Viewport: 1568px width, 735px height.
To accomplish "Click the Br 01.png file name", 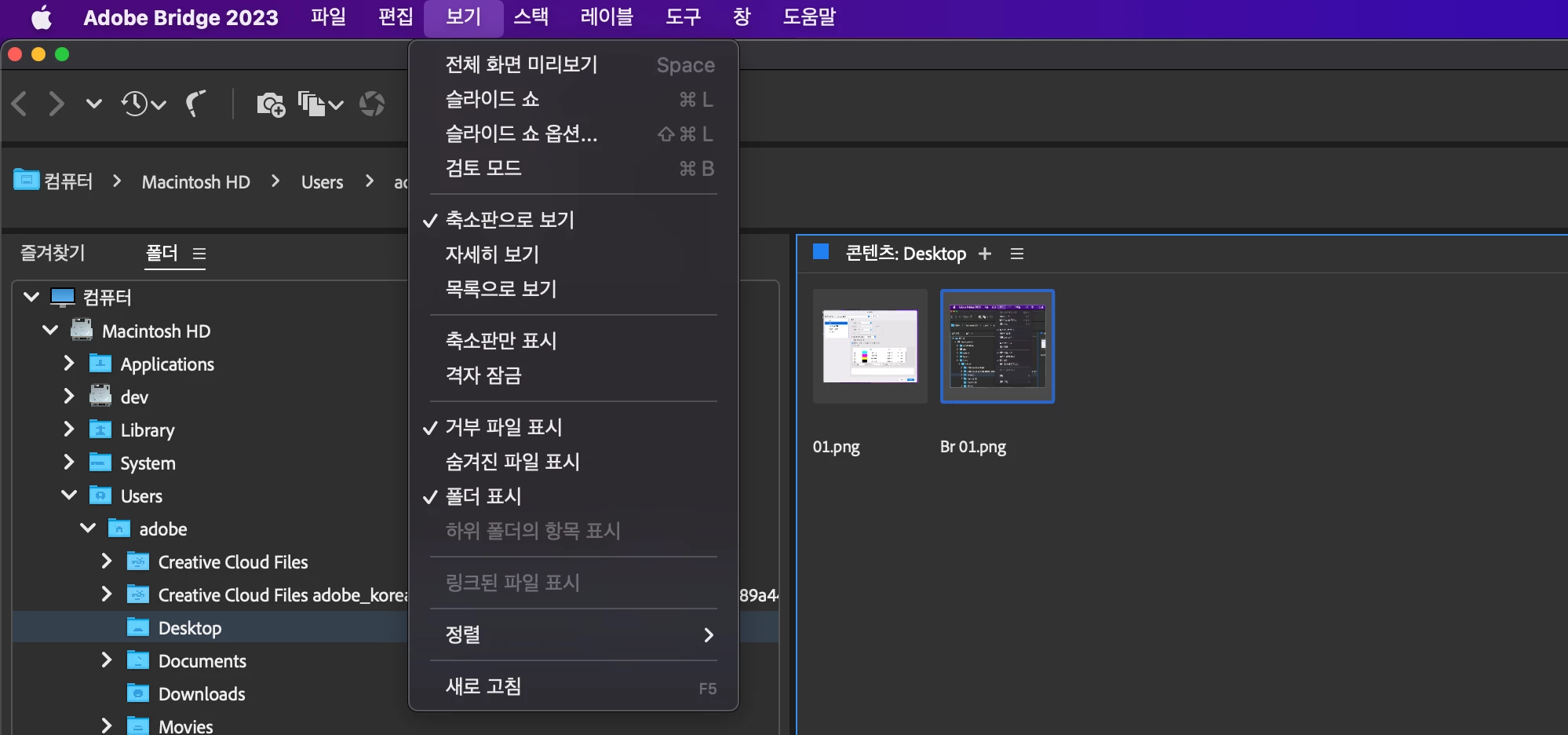I will point(973,447).
